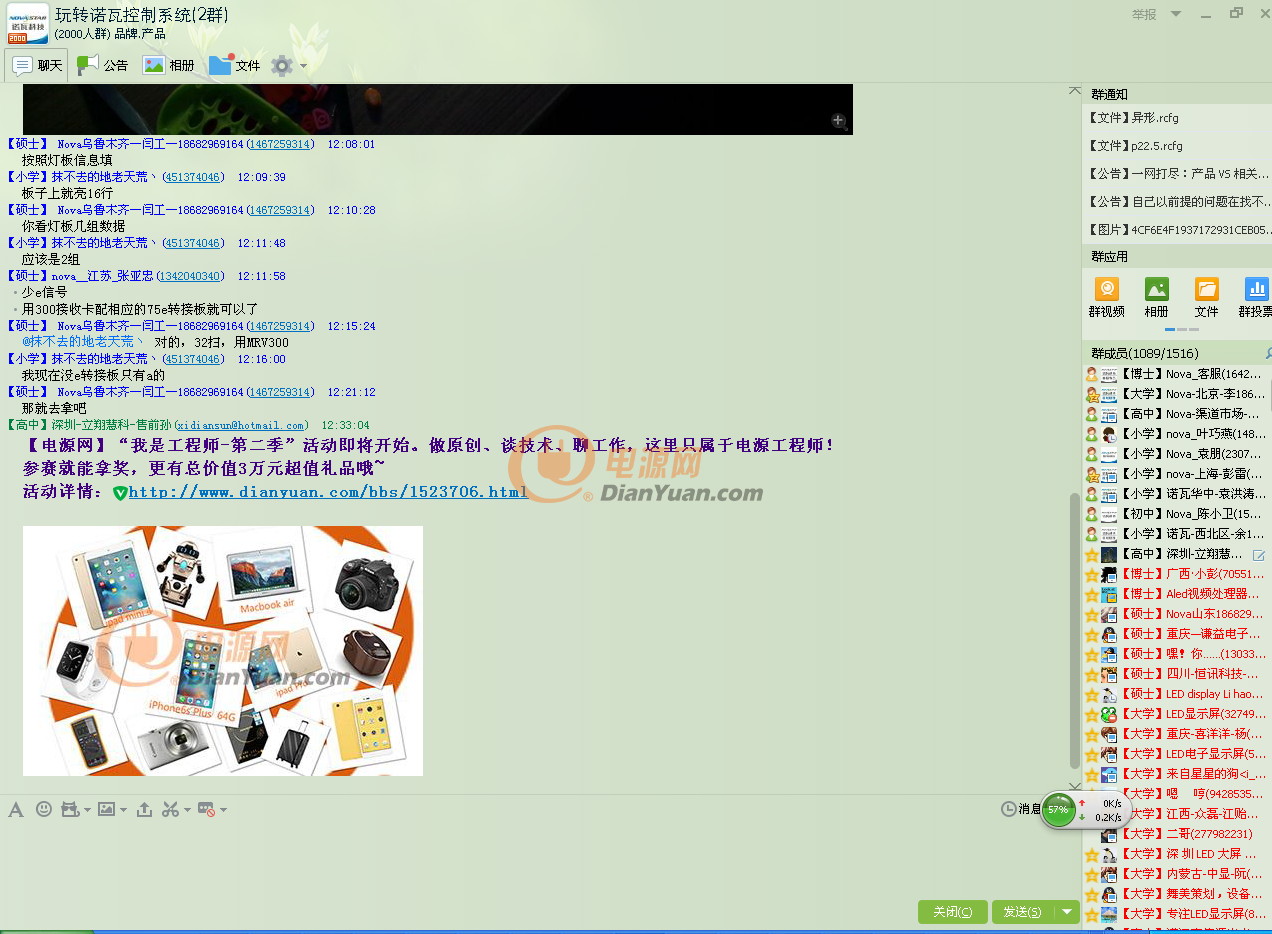Click the 关闭(C) close chat button
The width and height of the screenshot is (1272, 934).
[953, 912]
